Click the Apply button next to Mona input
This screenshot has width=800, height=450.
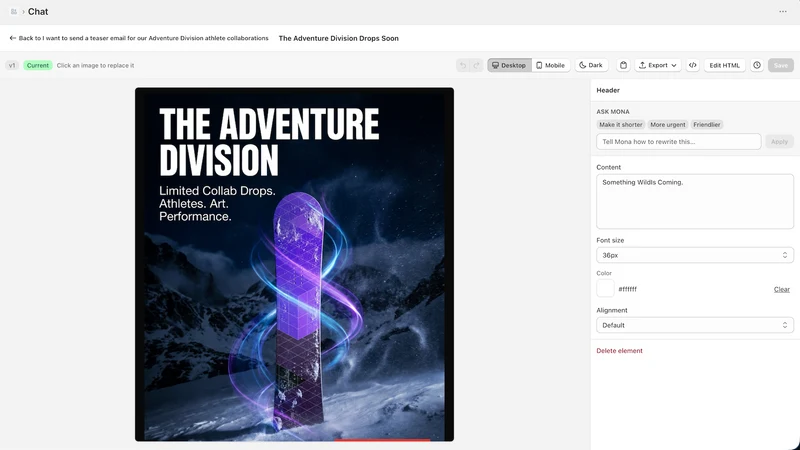[x=779, y=142]
